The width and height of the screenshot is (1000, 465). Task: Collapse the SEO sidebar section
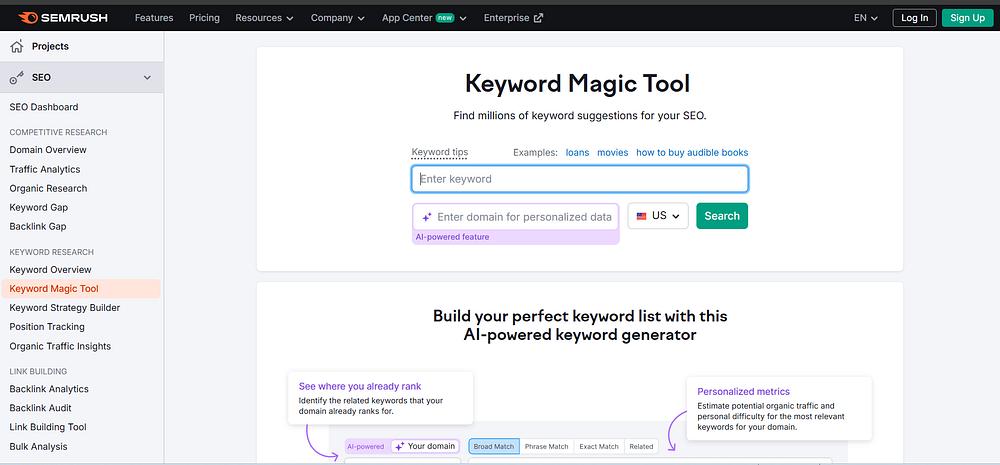(x=147, y=78)
